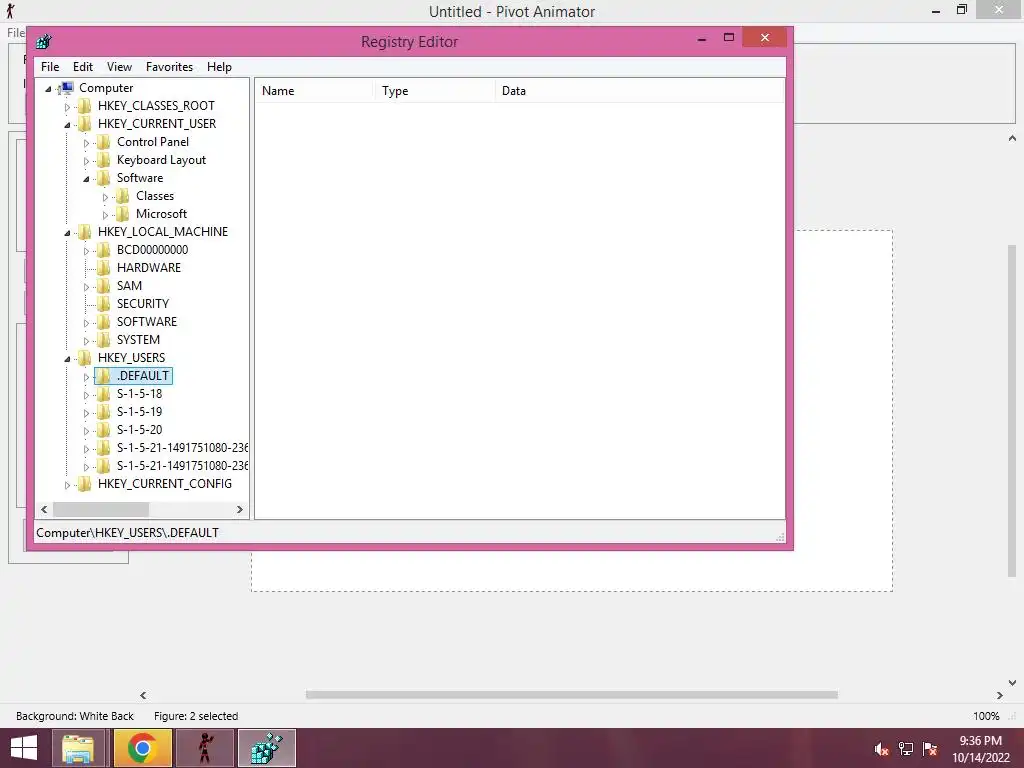Click the Pivot Animator File menu
1024x768 pixels.
(x=16, y=33)
